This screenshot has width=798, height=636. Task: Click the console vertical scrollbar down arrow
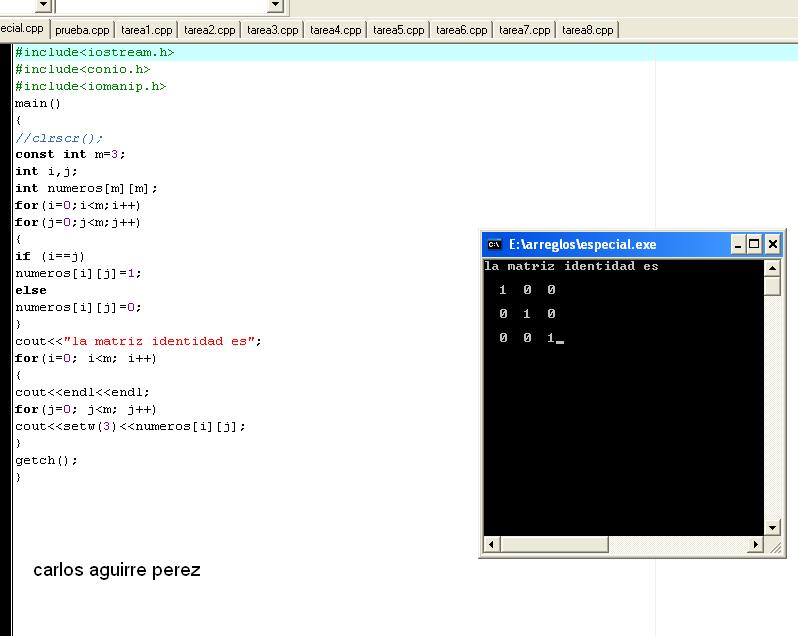[x=772, y=528]
